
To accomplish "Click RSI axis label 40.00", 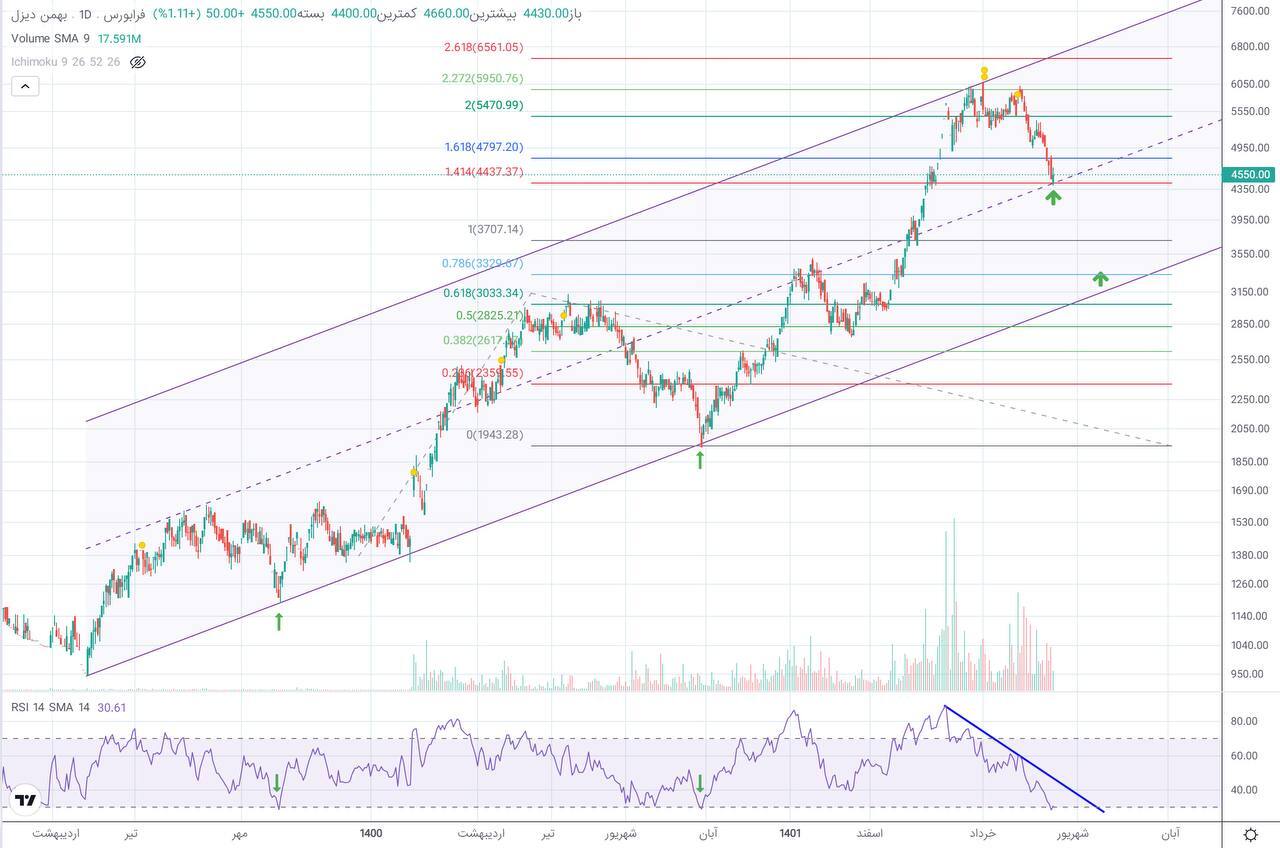I will pyautogui.click(x=1243, y=790).
